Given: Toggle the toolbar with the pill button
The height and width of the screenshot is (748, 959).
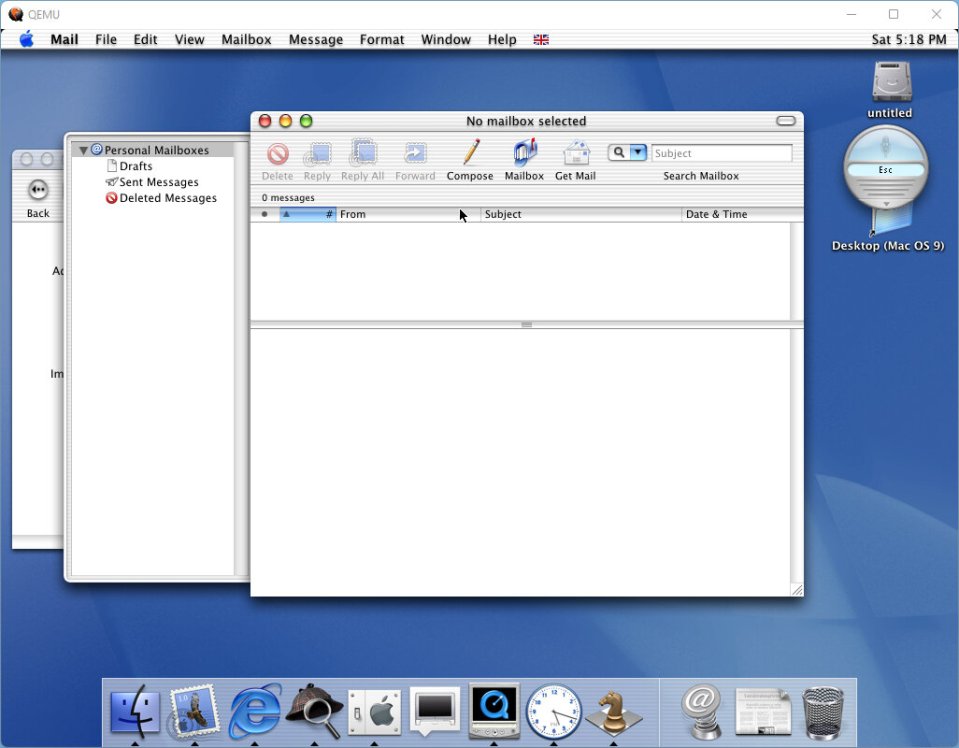Looking at the screenshot, I should (786, 121).
